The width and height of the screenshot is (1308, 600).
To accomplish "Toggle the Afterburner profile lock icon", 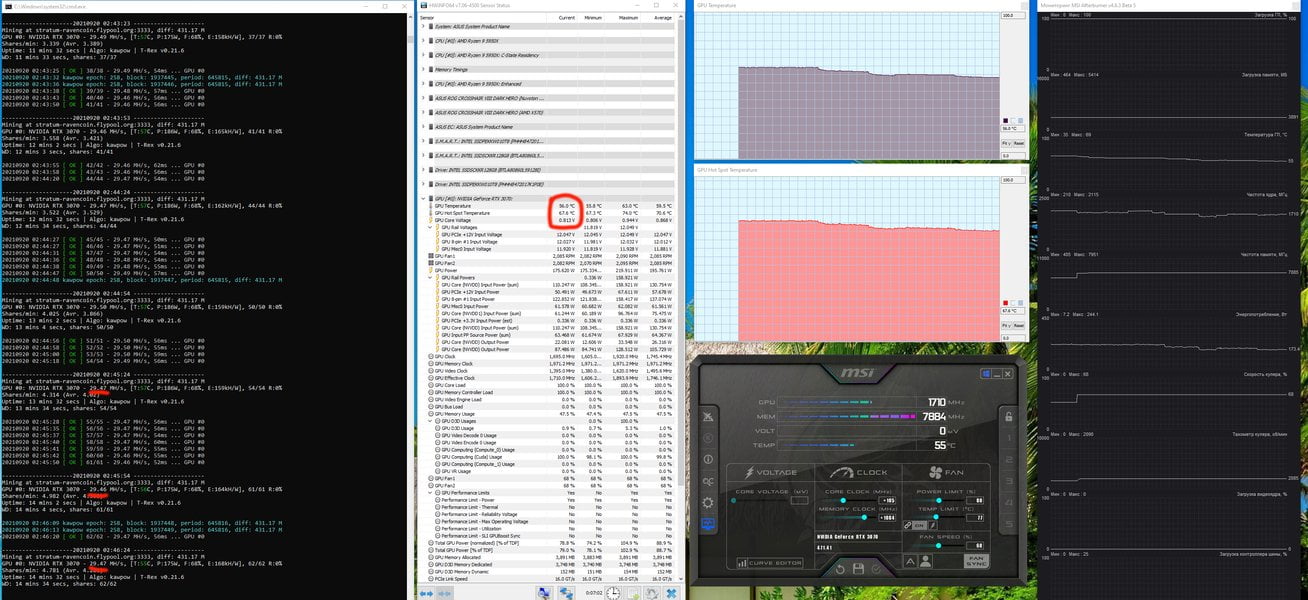I will 1008,417.
